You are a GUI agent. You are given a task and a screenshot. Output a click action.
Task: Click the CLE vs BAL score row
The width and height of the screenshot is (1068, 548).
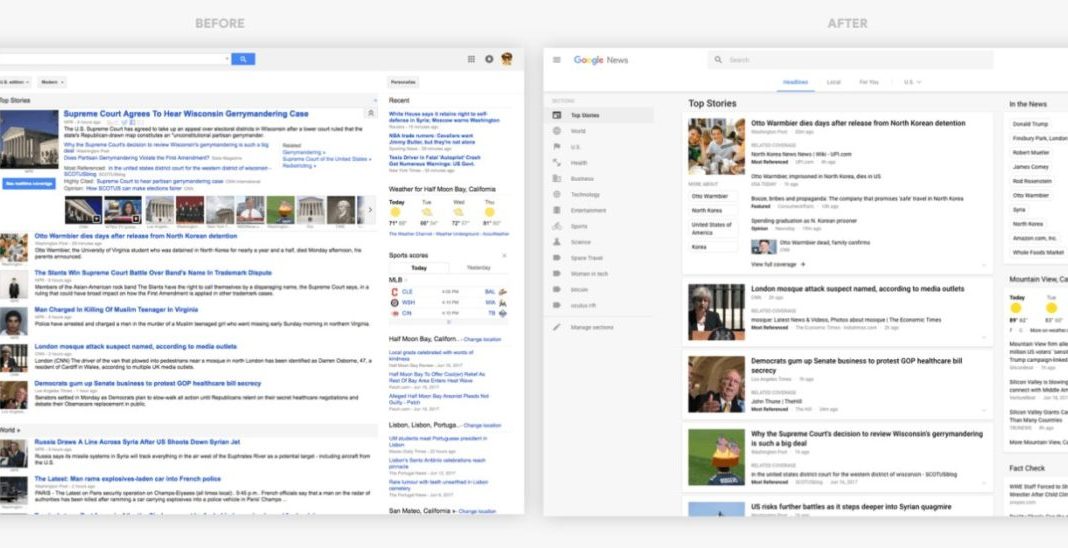(x=448, y=291)
